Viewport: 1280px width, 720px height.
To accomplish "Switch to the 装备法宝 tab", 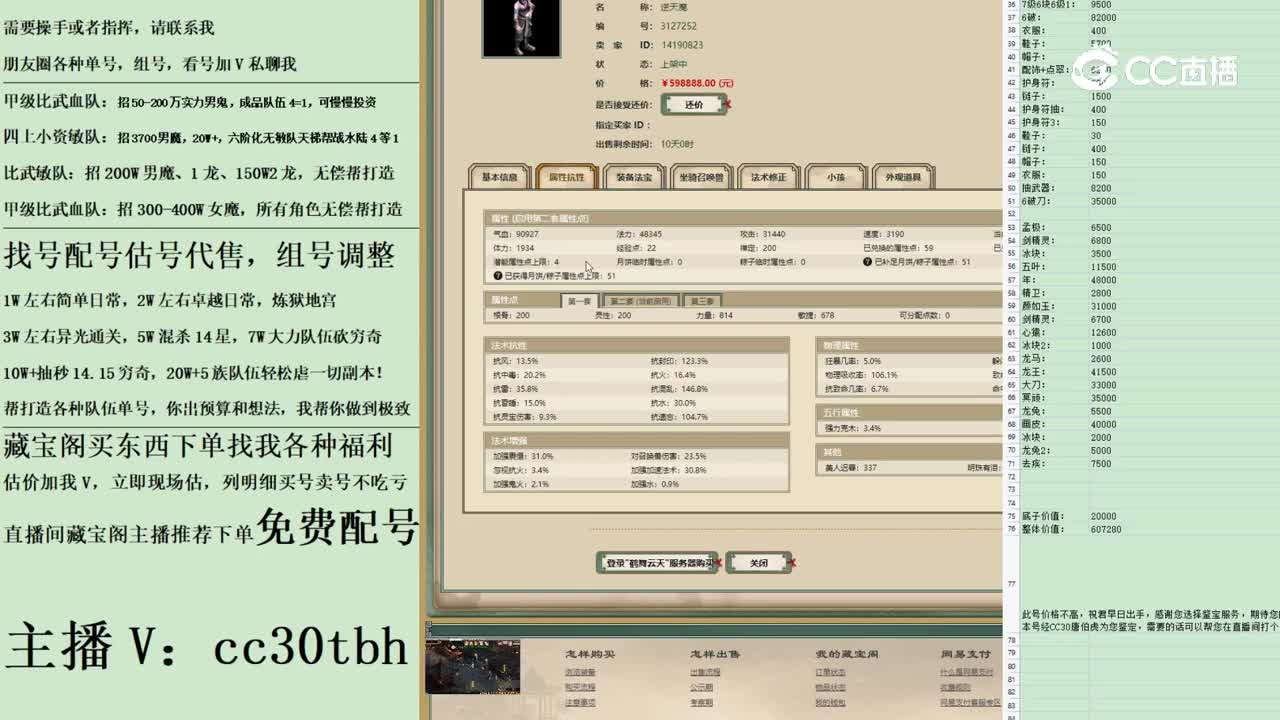I will (x=634, y=177).
